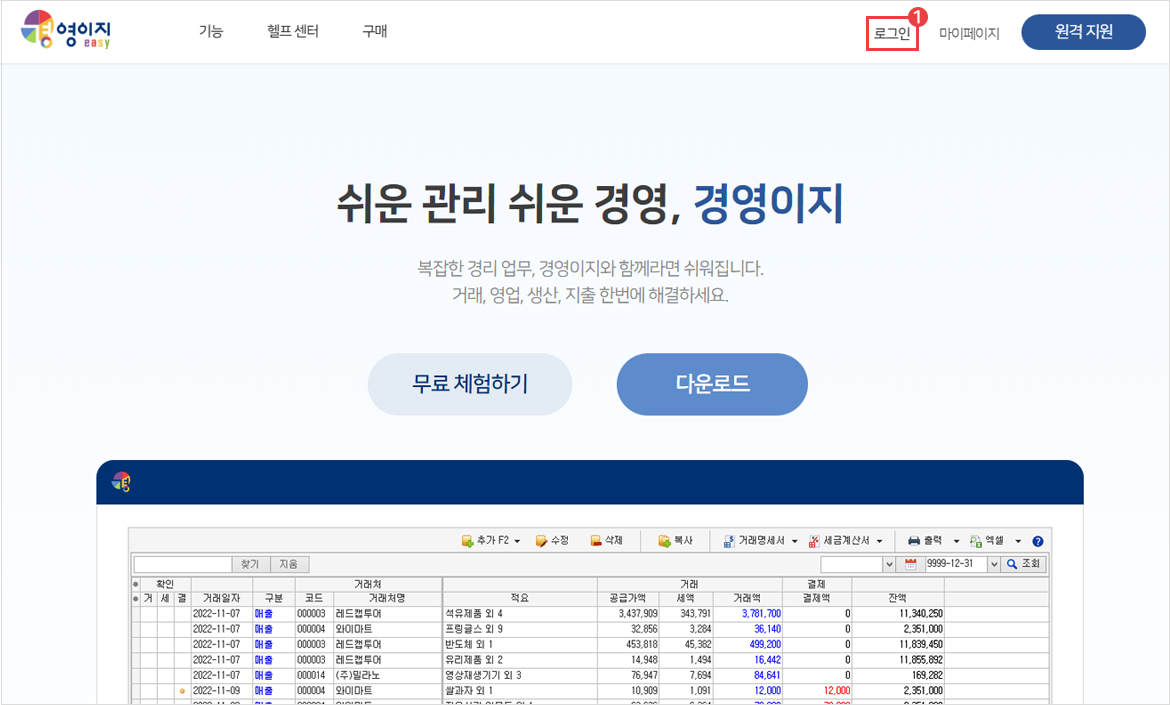Click the 9999-12-31 date field
Viewport: 1170px width, 705px height.
[x=956, y=564]
